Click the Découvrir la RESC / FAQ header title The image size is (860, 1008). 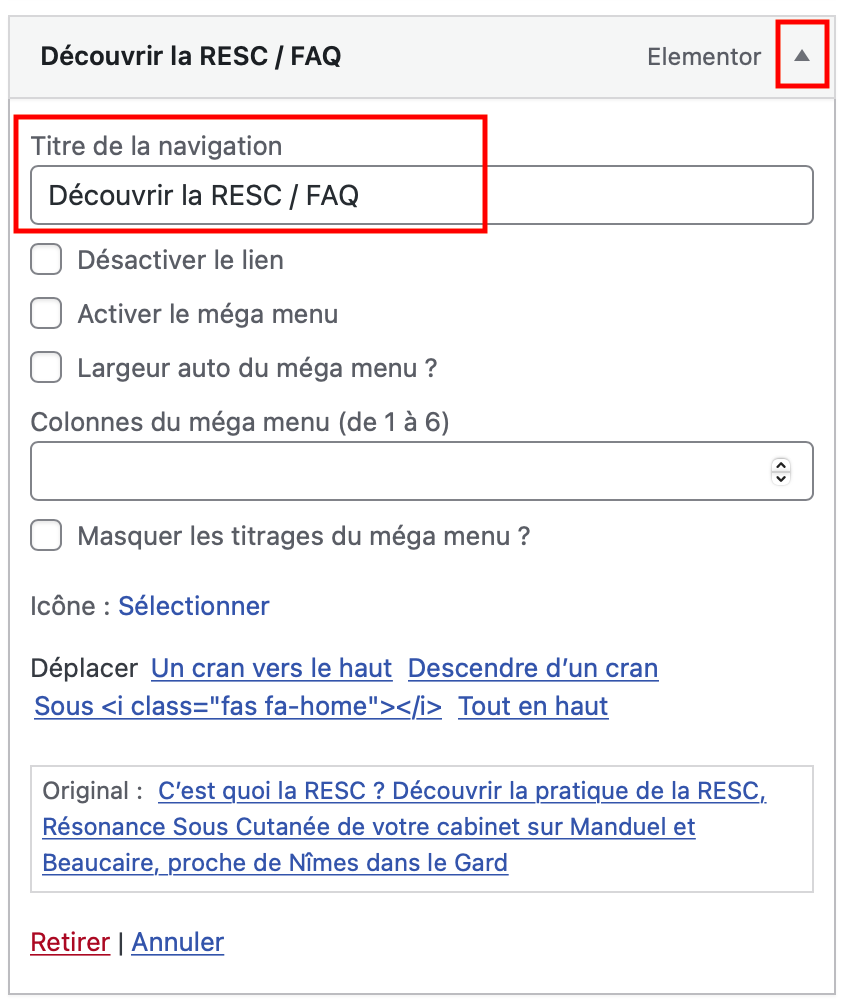tap(190, 56)
